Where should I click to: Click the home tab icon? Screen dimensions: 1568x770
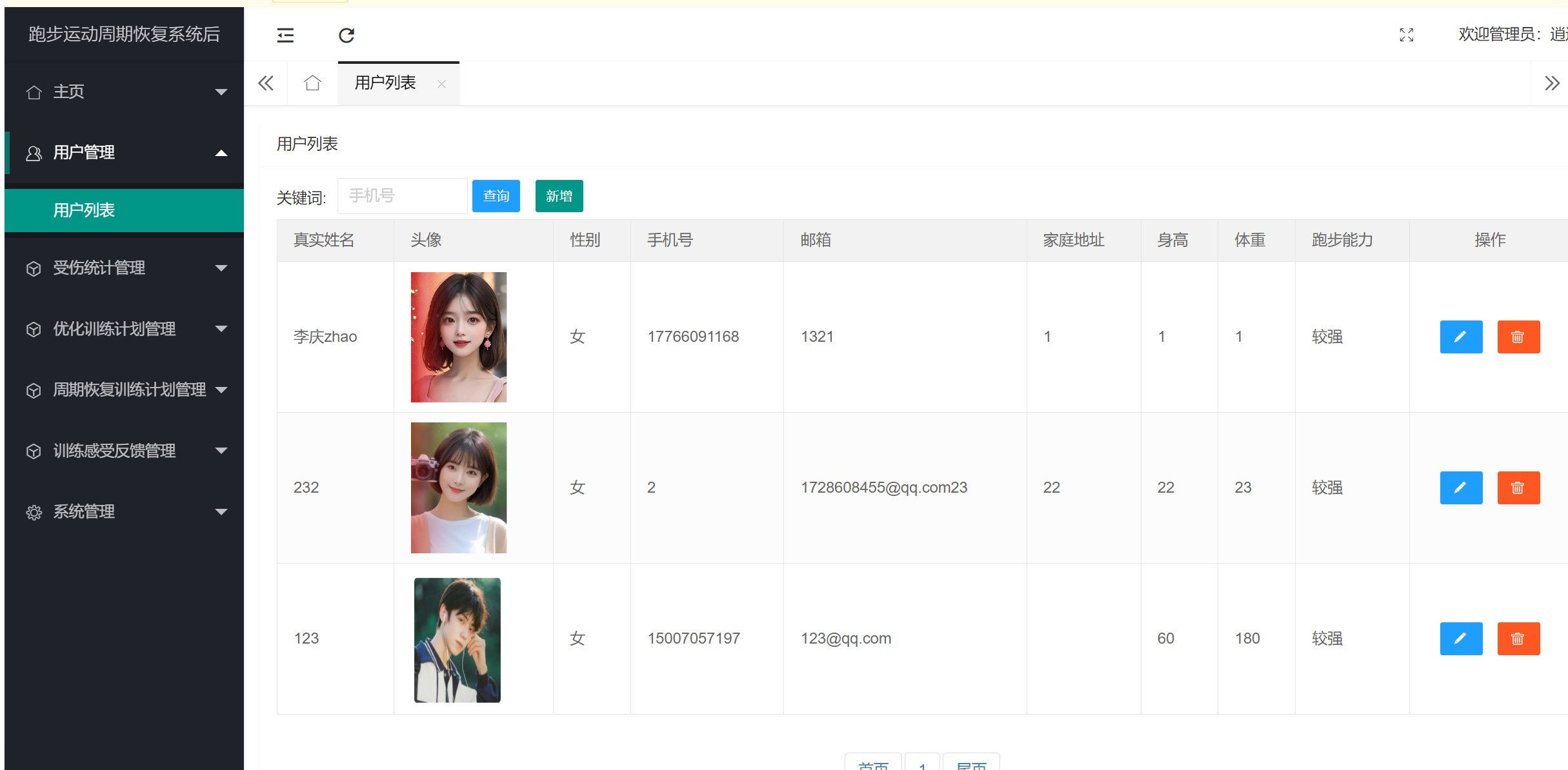(x=312, y=83)
